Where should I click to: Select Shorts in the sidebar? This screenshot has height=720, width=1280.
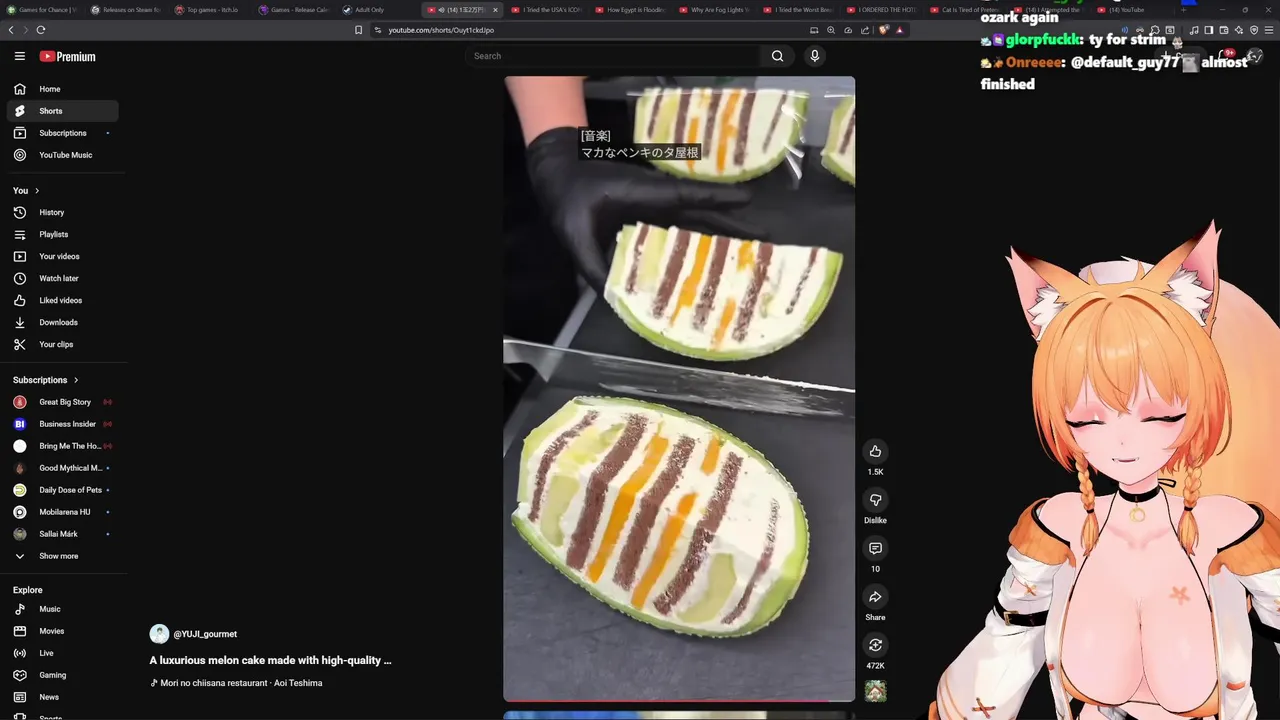62,111
